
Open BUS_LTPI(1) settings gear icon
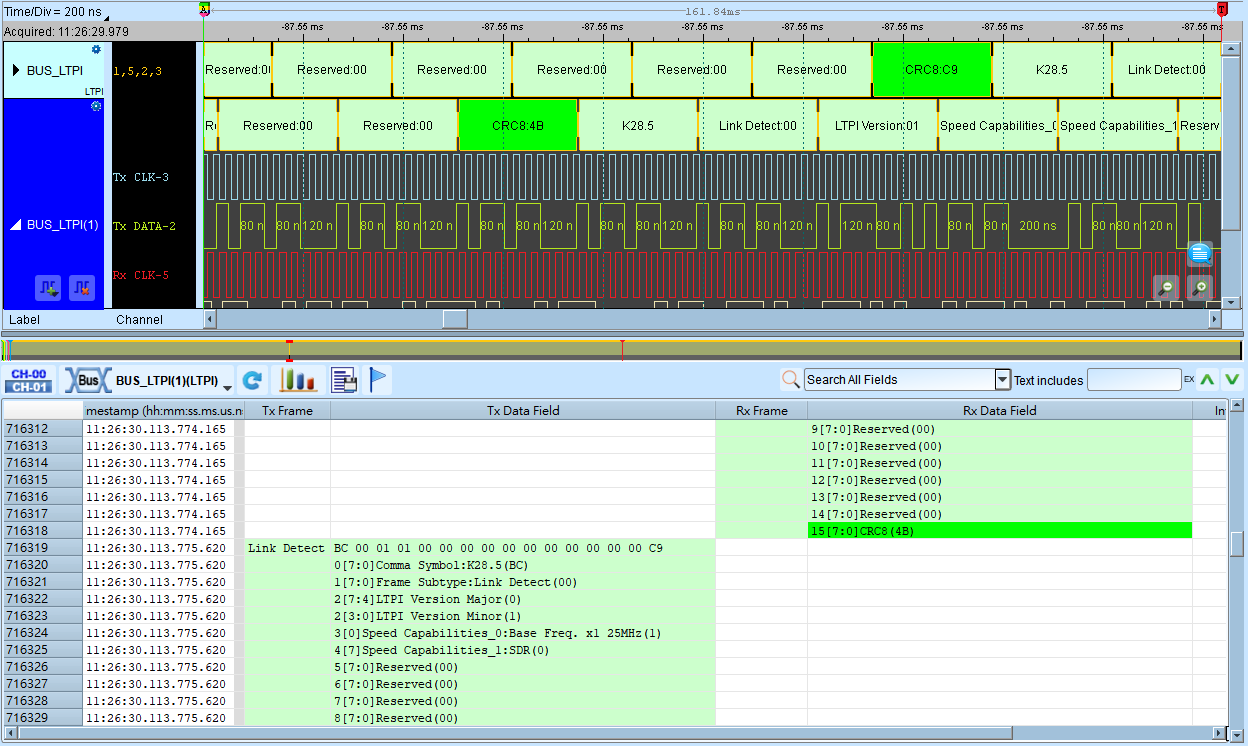[x=96, y=105]
